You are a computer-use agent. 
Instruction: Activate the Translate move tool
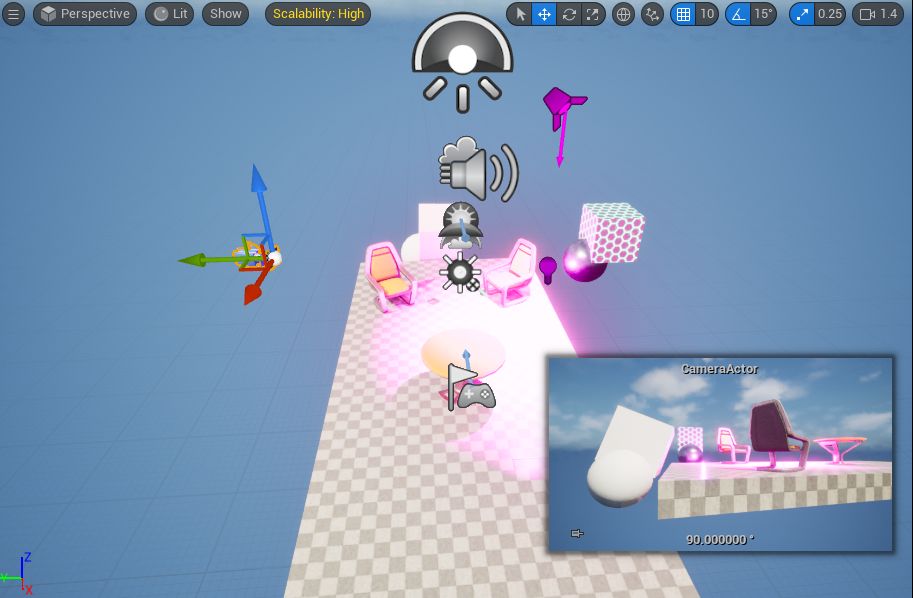coord(544,14)
